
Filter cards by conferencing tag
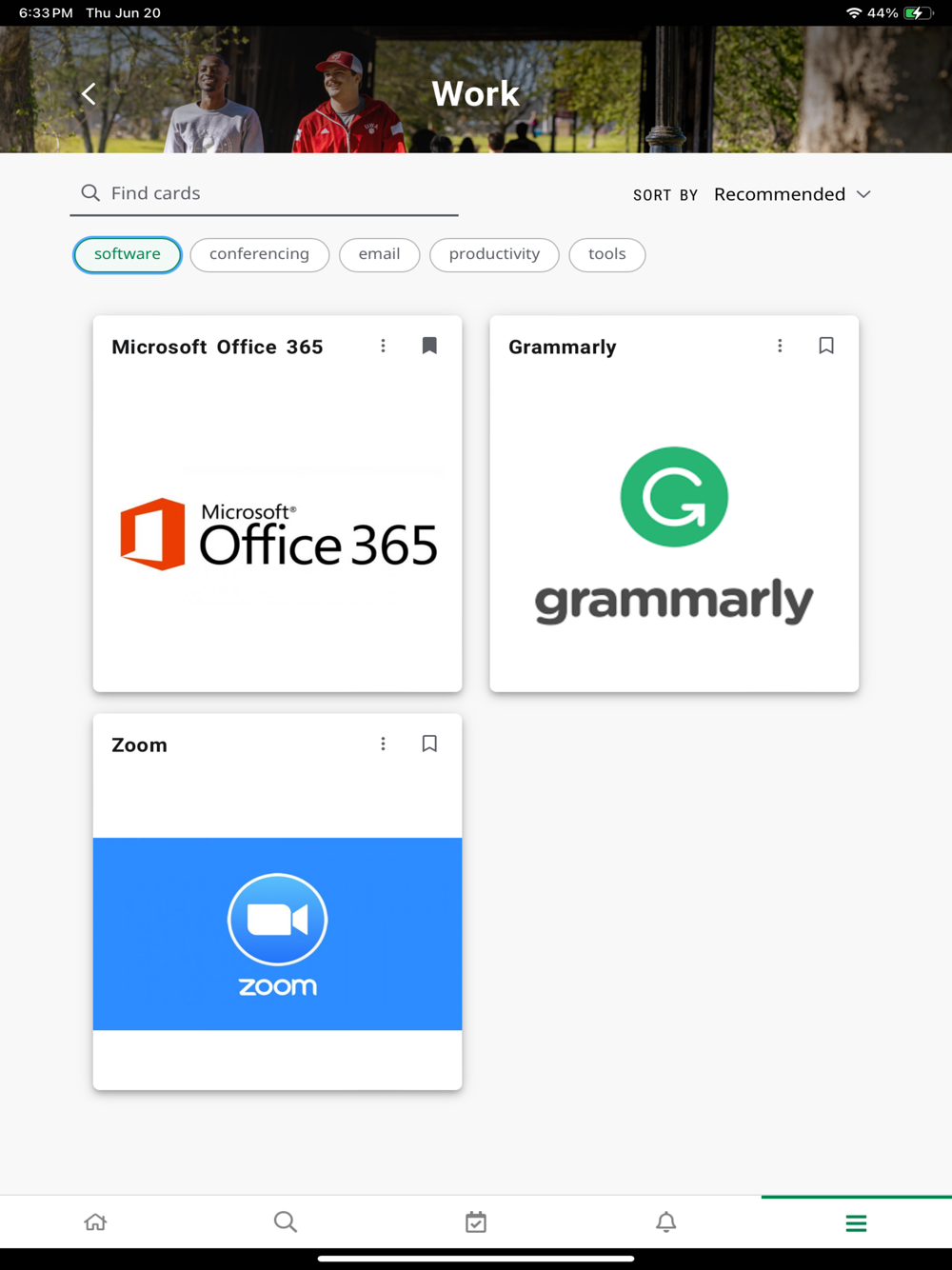point(259,254)
